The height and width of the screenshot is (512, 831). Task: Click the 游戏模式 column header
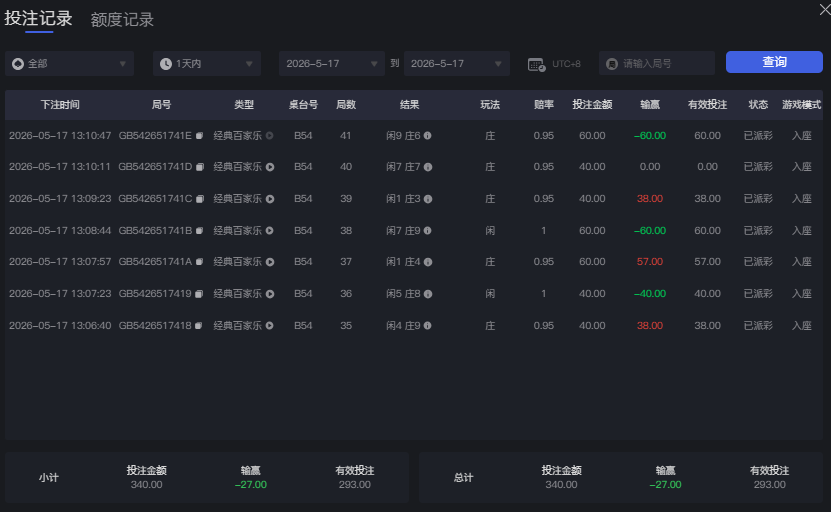[801, 105]
